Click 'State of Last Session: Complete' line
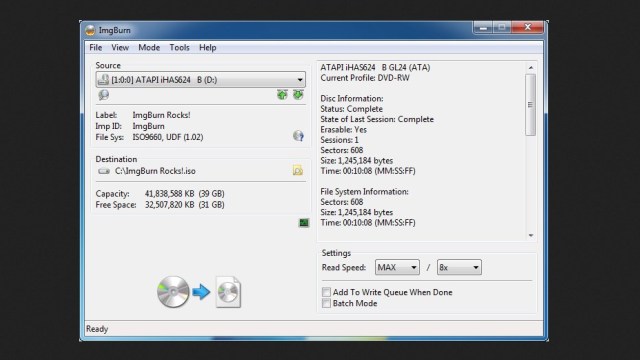Screen dimensions: 640x360 click(377, 119)
